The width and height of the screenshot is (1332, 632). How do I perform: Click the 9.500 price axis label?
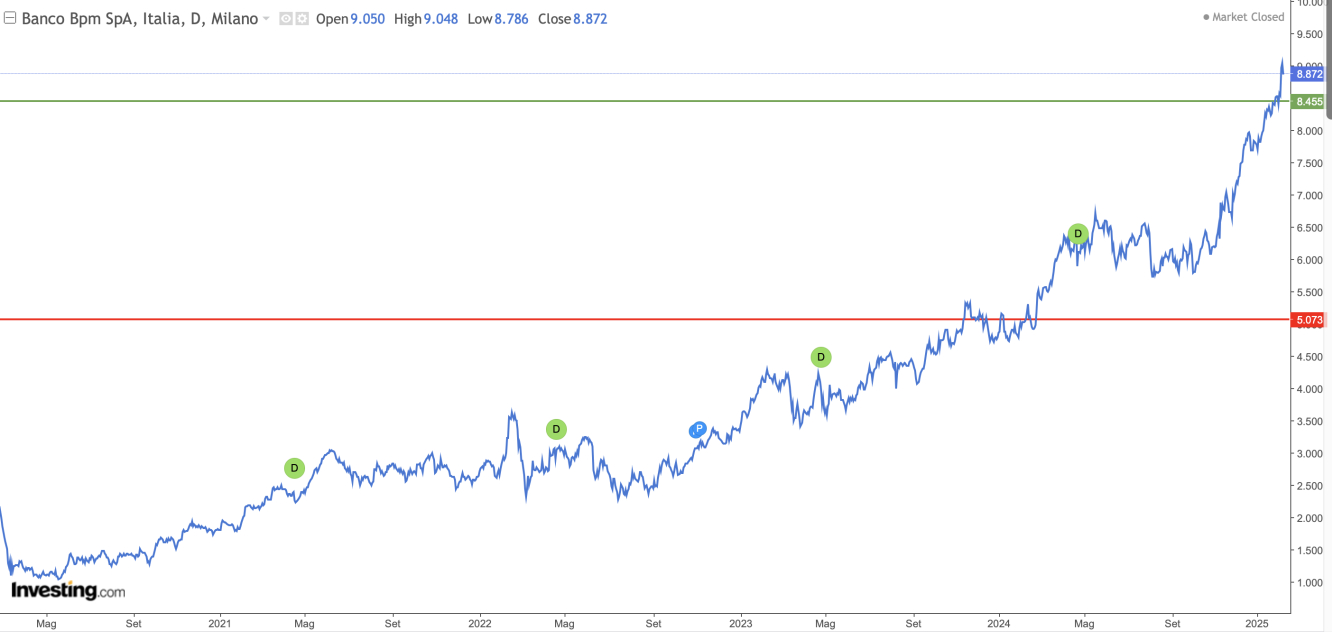(x=1309, y=35)
